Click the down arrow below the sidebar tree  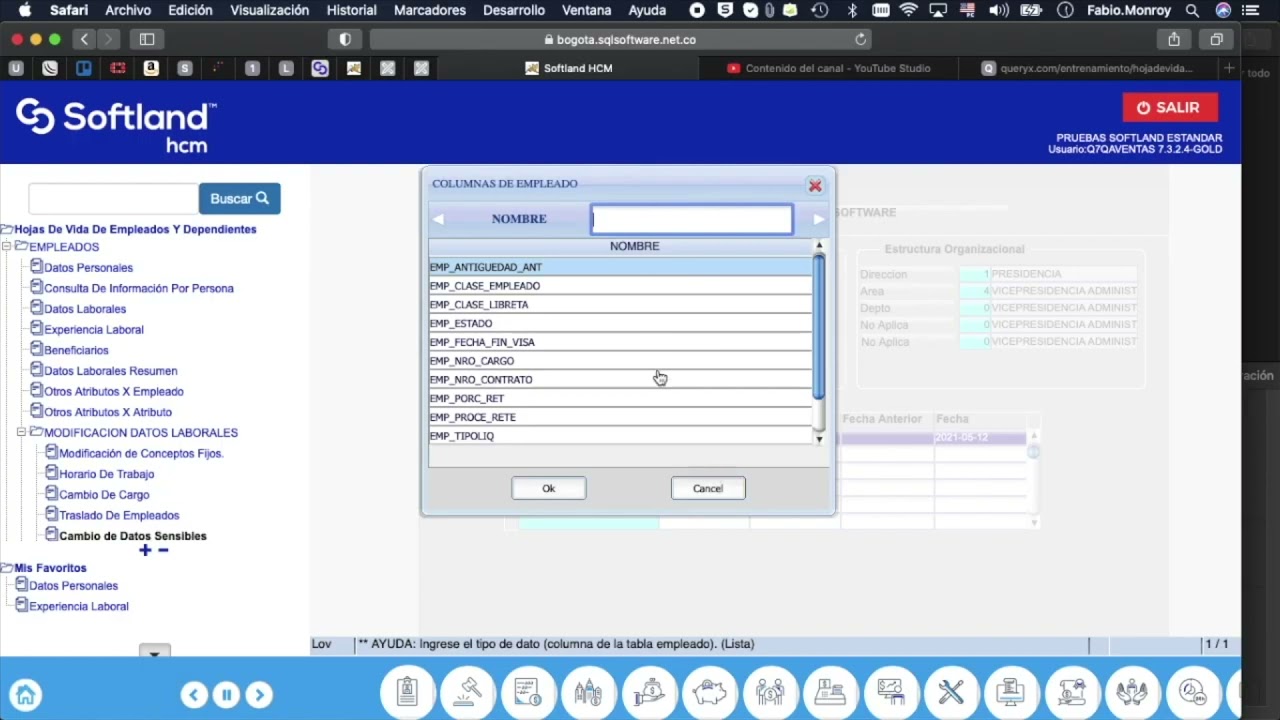[154, 653]
